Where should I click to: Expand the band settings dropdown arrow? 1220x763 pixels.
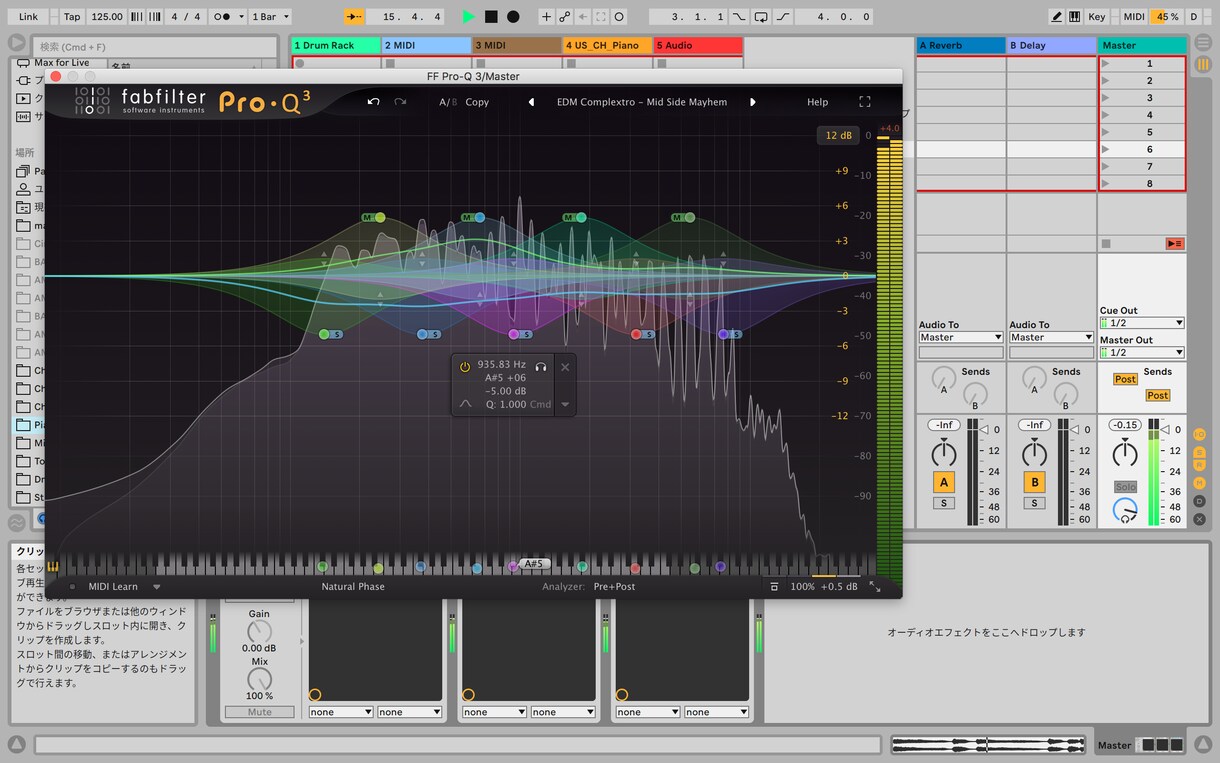click(565, 405)
